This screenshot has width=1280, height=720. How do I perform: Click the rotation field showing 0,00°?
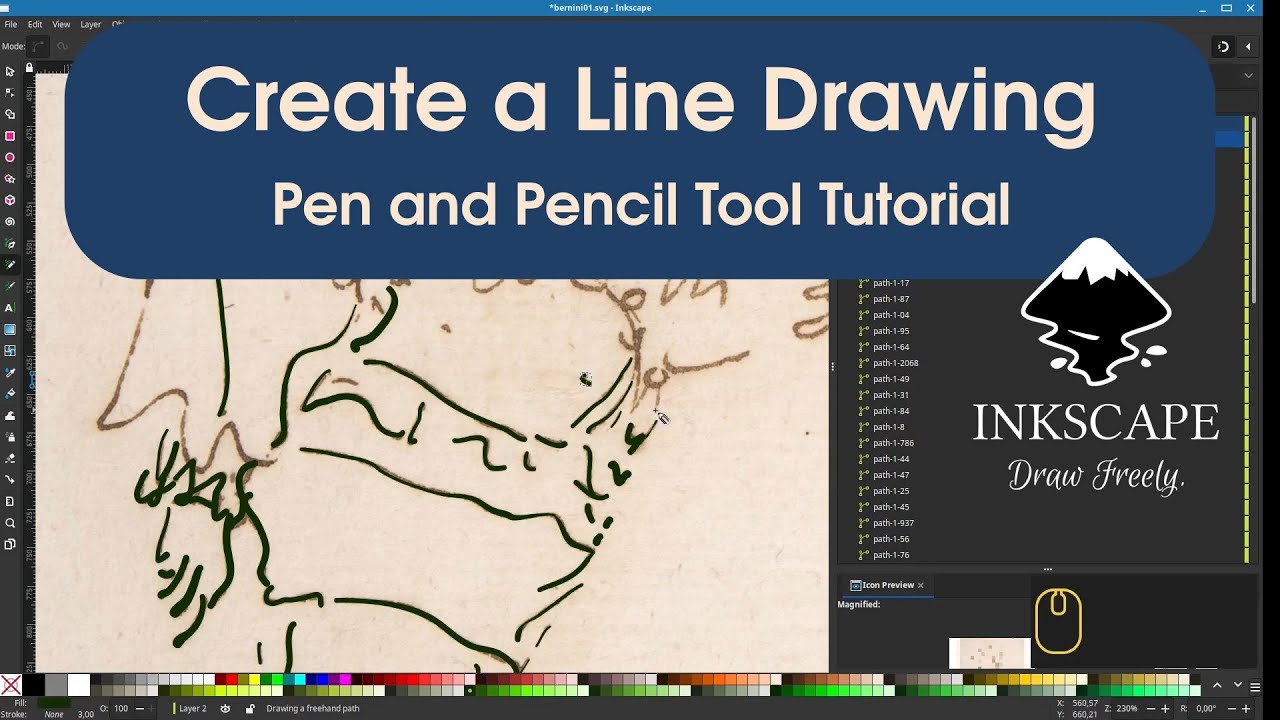(x=1206, y=708)
